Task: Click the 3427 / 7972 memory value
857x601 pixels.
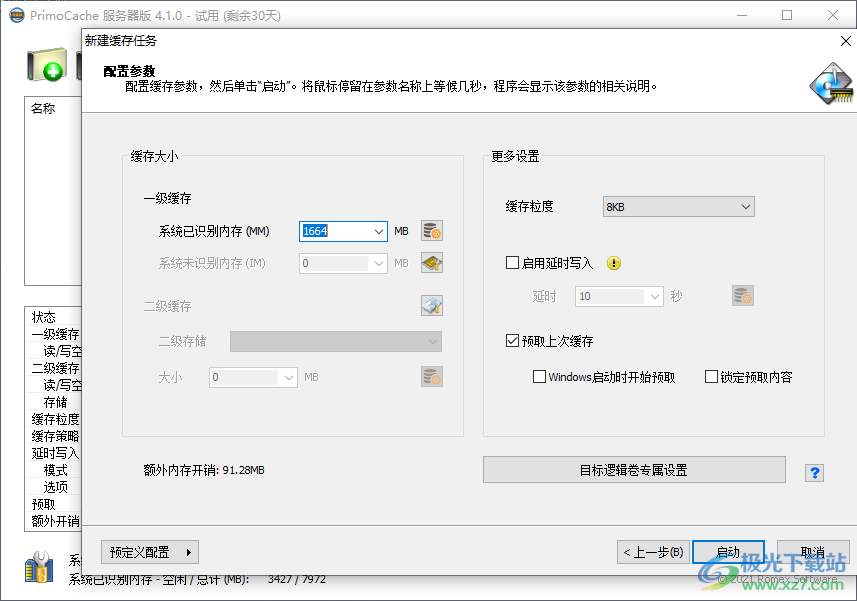Action: click(297, 579)
